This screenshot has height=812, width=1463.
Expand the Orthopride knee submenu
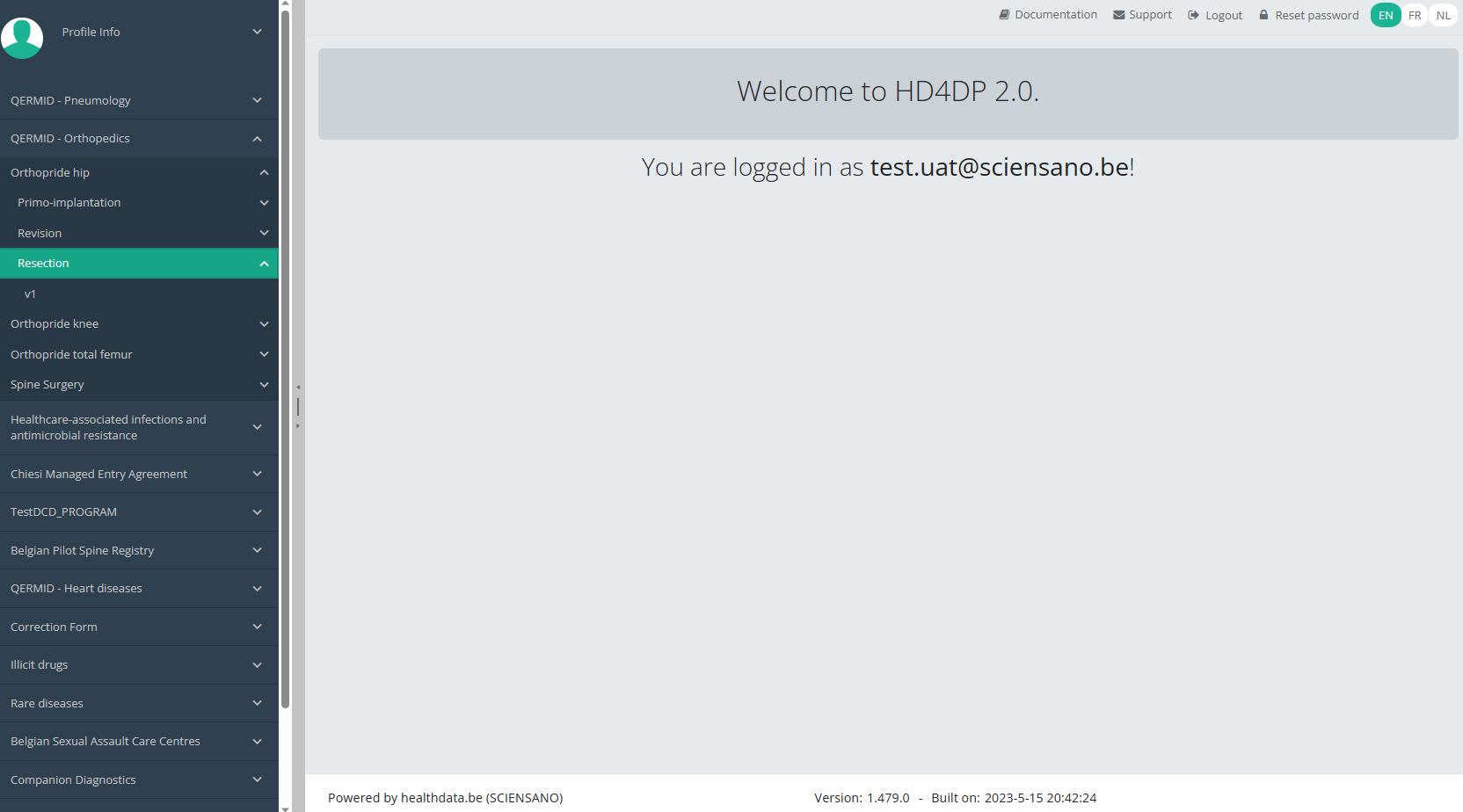[139, 324]
